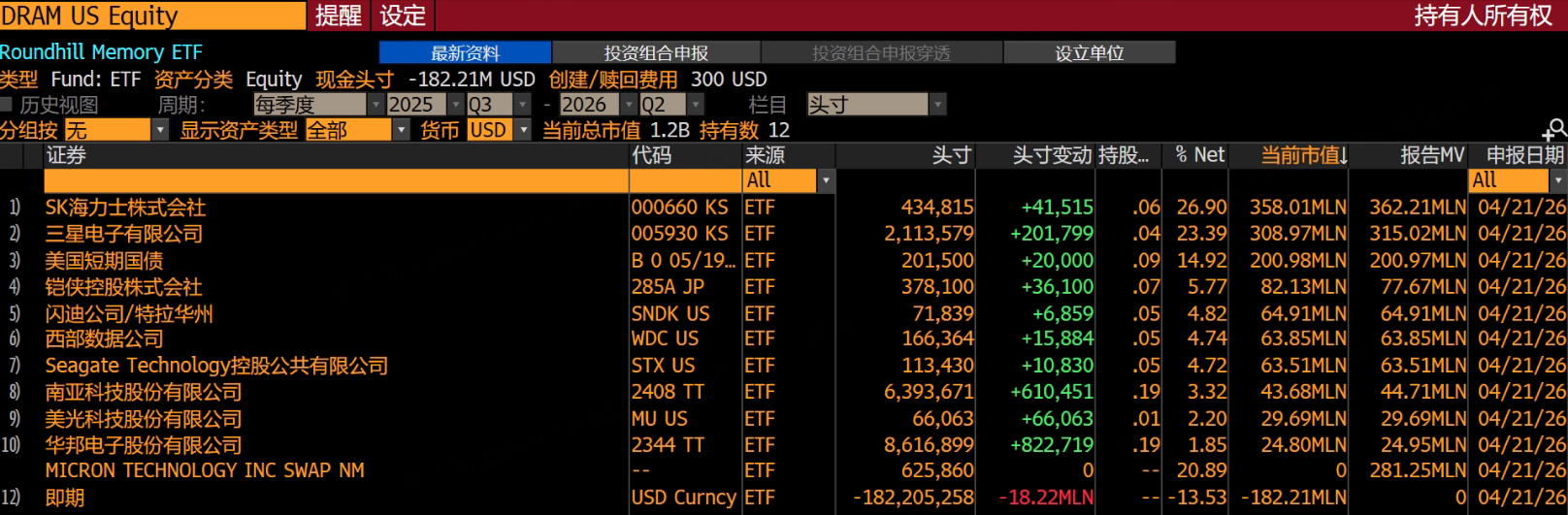
Task: Select the 铠侠控股株式会社 row
Action: (784, 287)
